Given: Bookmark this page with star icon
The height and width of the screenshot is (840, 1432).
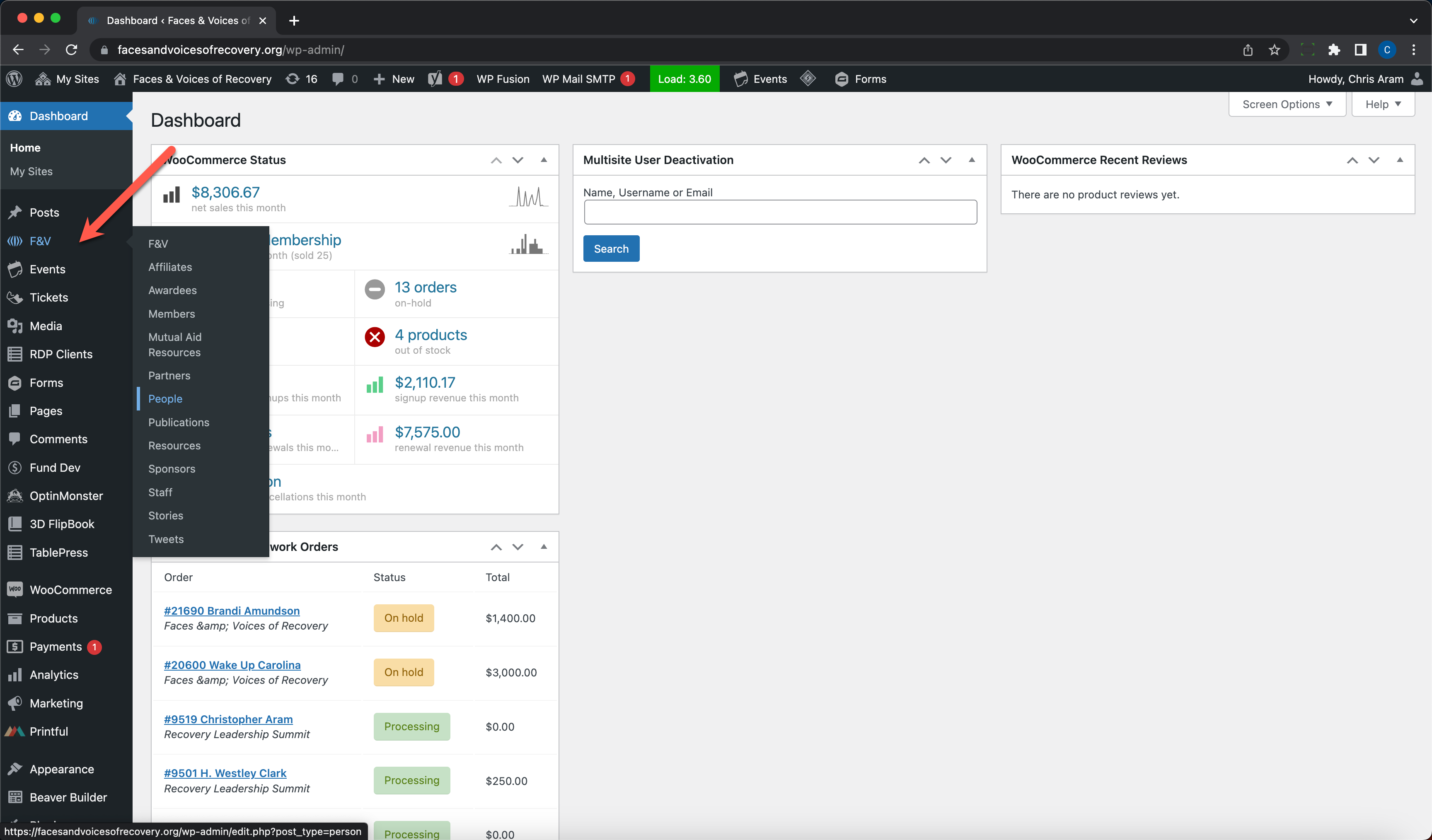Looking at the screenshot, I should [x=1275, y=50].
